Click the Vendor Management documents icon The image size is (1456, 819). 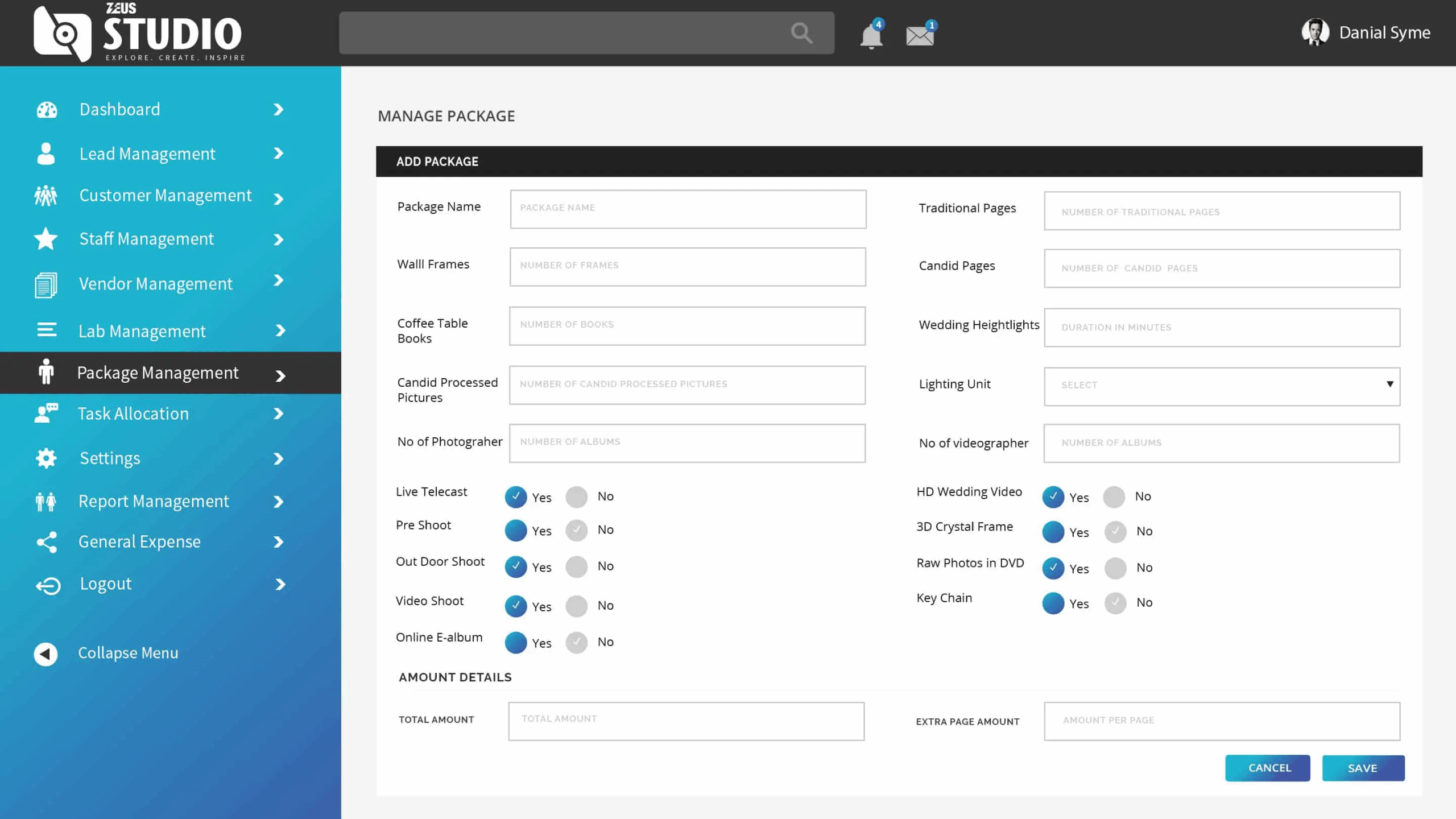click(x=45, y=284)
